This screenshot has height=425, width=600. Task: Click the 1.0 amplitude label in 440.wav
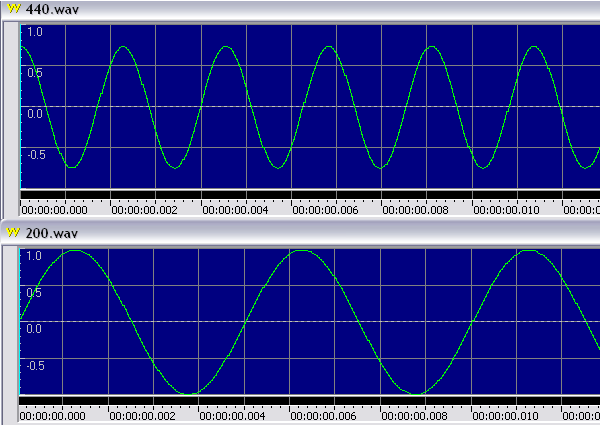coord(34,32)
